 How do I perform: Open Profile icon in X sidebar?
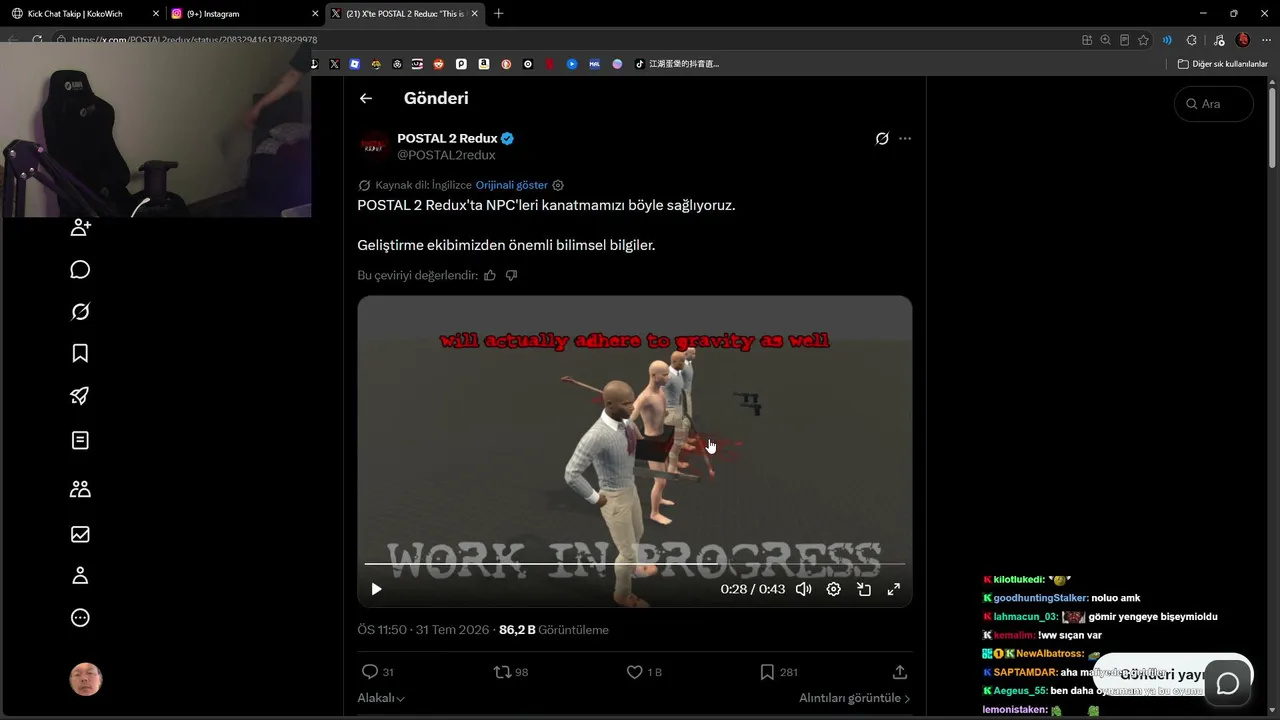81,576
